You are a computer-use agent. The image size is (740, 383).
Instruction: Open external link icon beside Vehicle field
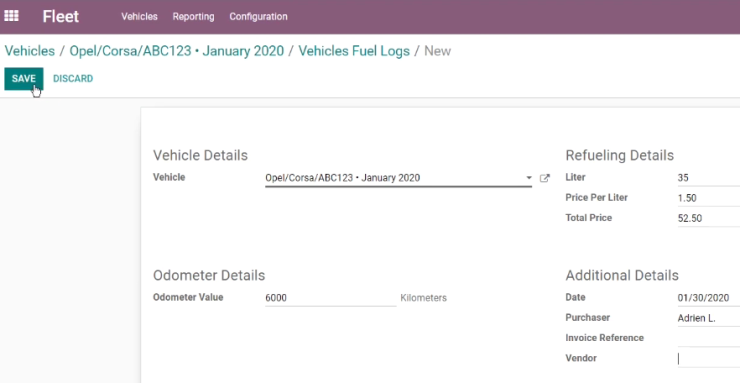(545, 178)
